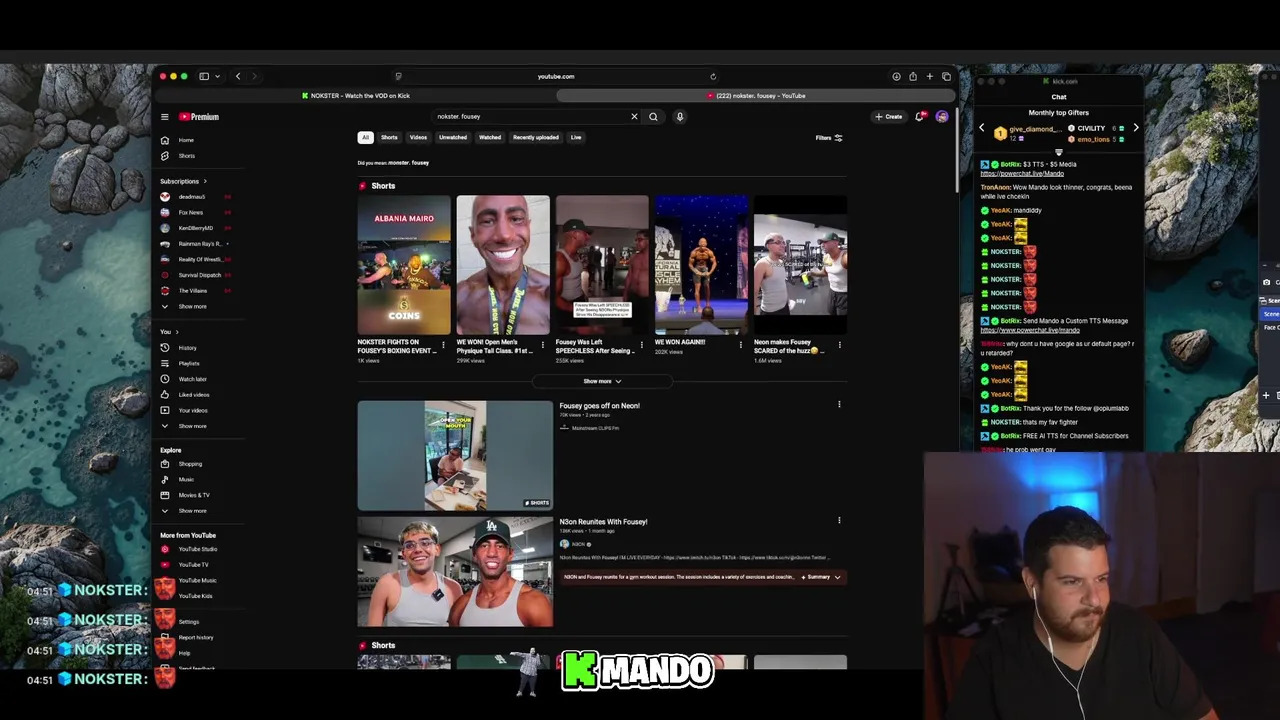
Task: Click the Create button
Action: point(889,117)
